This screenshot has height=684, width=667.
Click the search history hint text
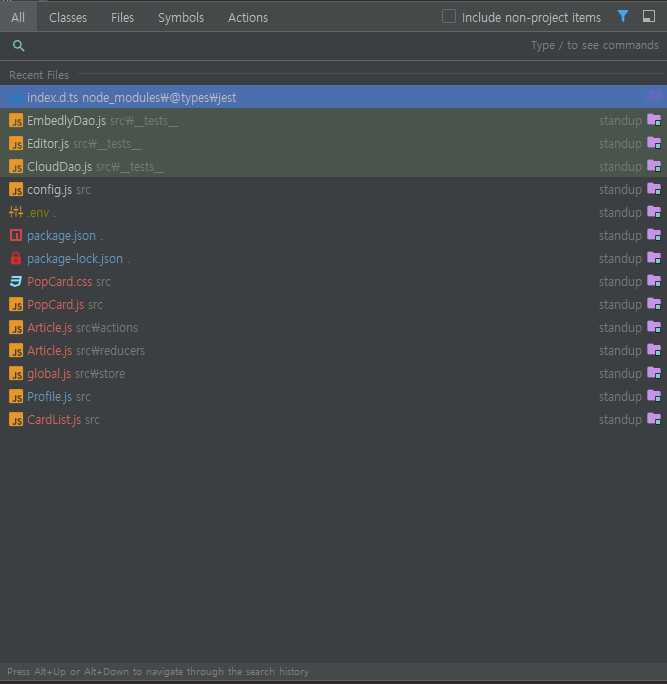pyautogui.click(x=158, y=671)
